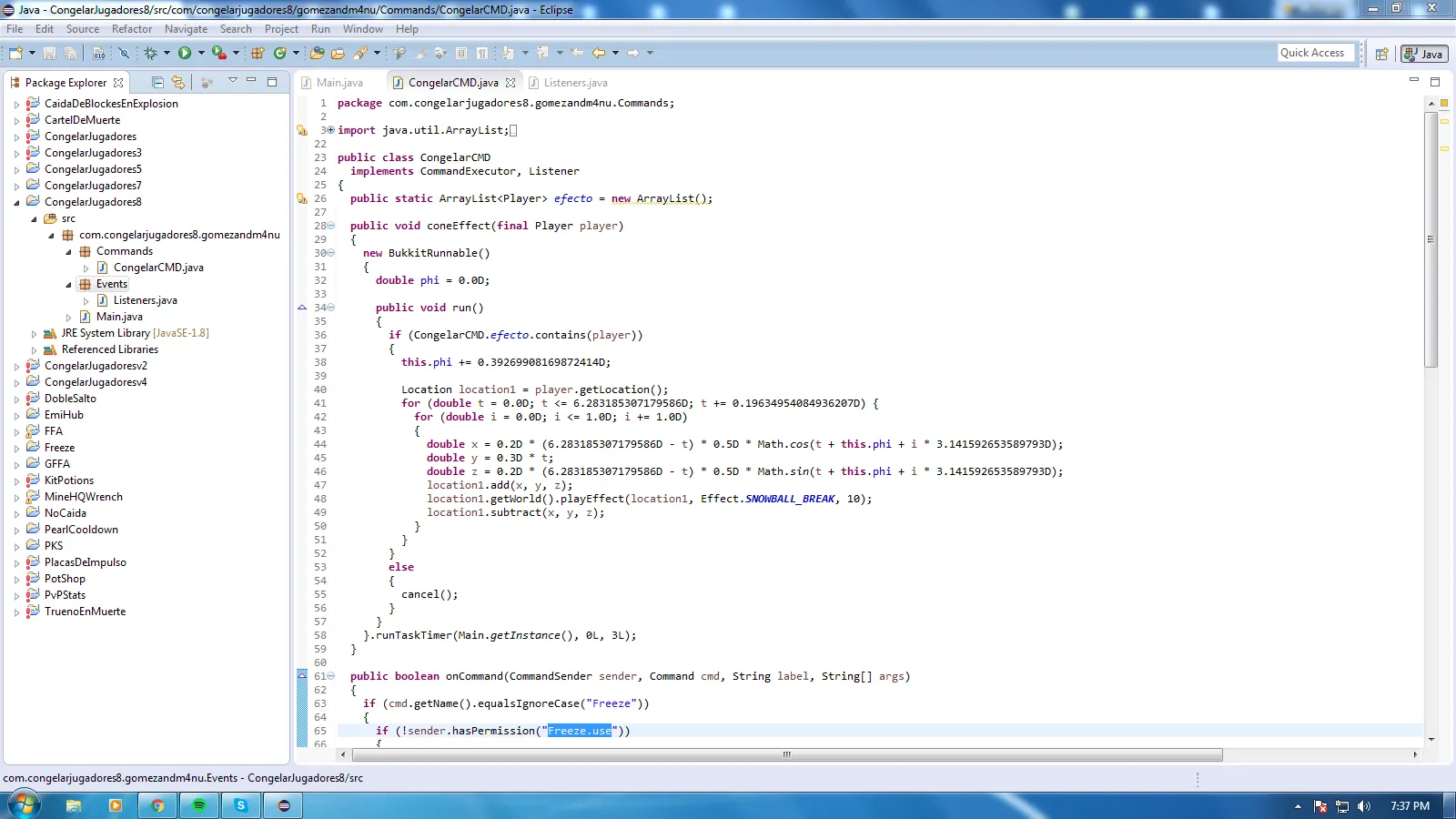Open the Refactor menu
Viewport: 1456px width, 819px height.
[x=132, y=29]
